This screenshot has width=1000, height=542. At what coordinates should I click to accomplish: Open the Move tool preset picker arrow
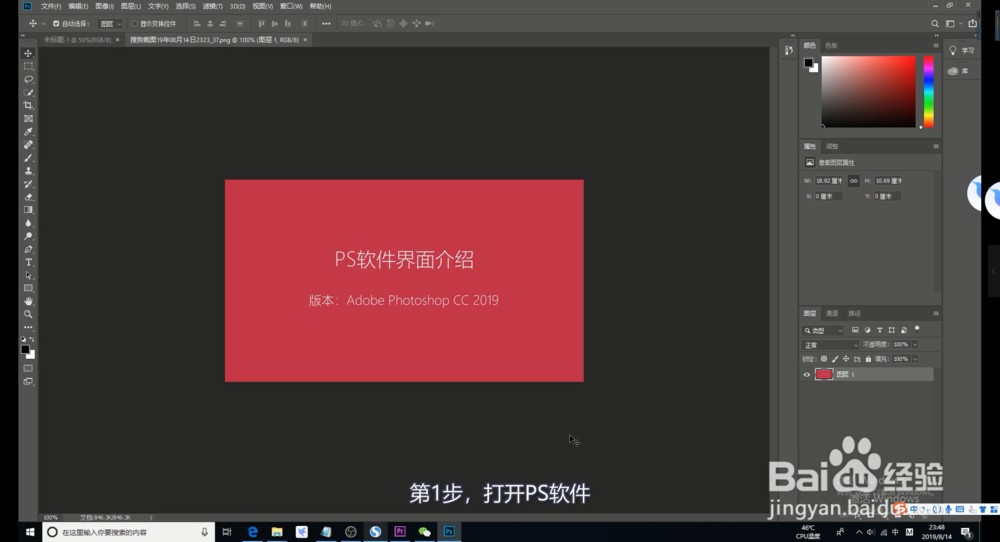pyautogui.click(x=43, y=24)
